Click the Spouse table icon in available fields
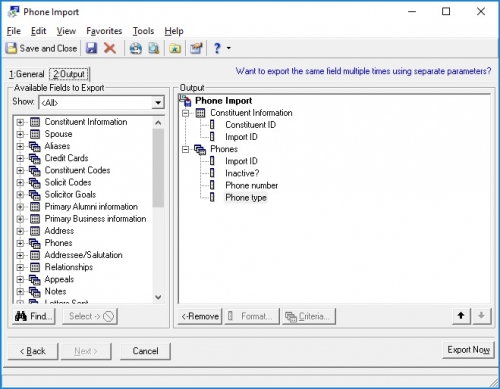 (35, 134)
